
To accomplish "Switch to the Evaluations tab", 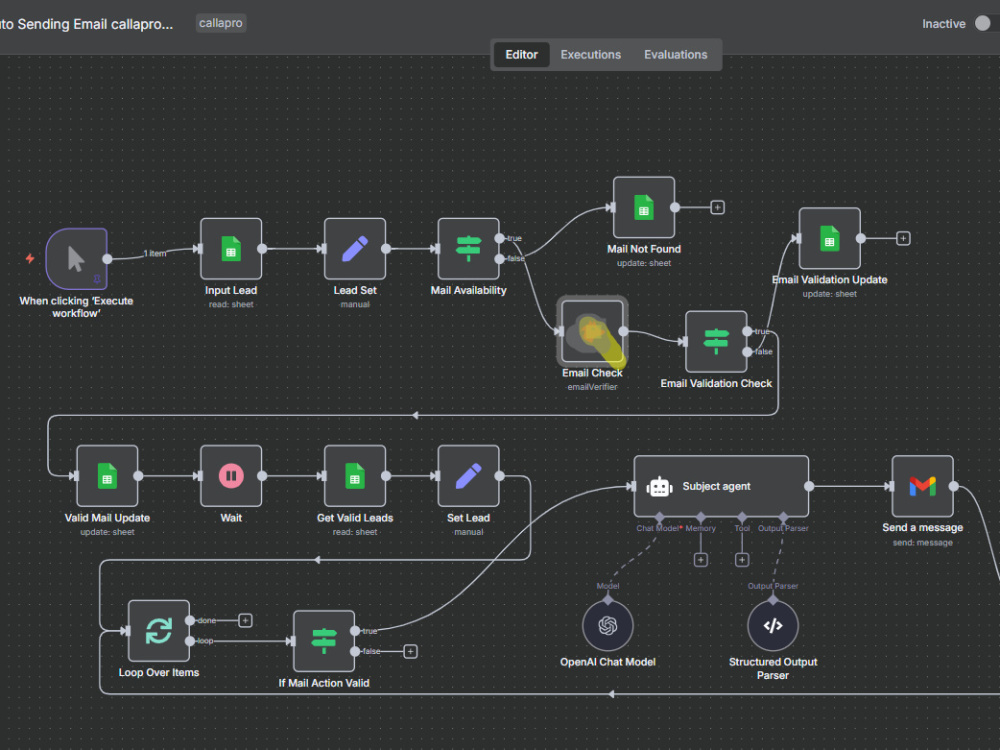I will click(x=675, y=55).
